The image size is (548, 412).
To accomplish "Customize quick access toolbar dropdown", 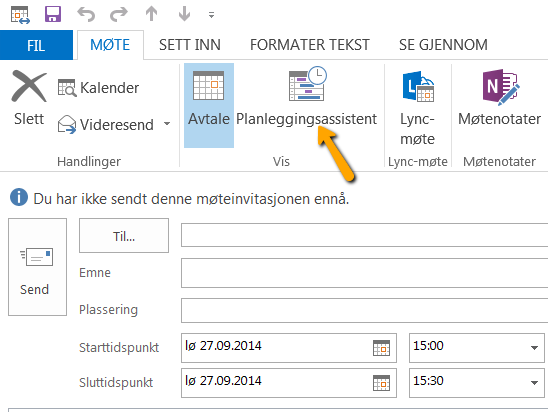I will (x=211, y=15).
